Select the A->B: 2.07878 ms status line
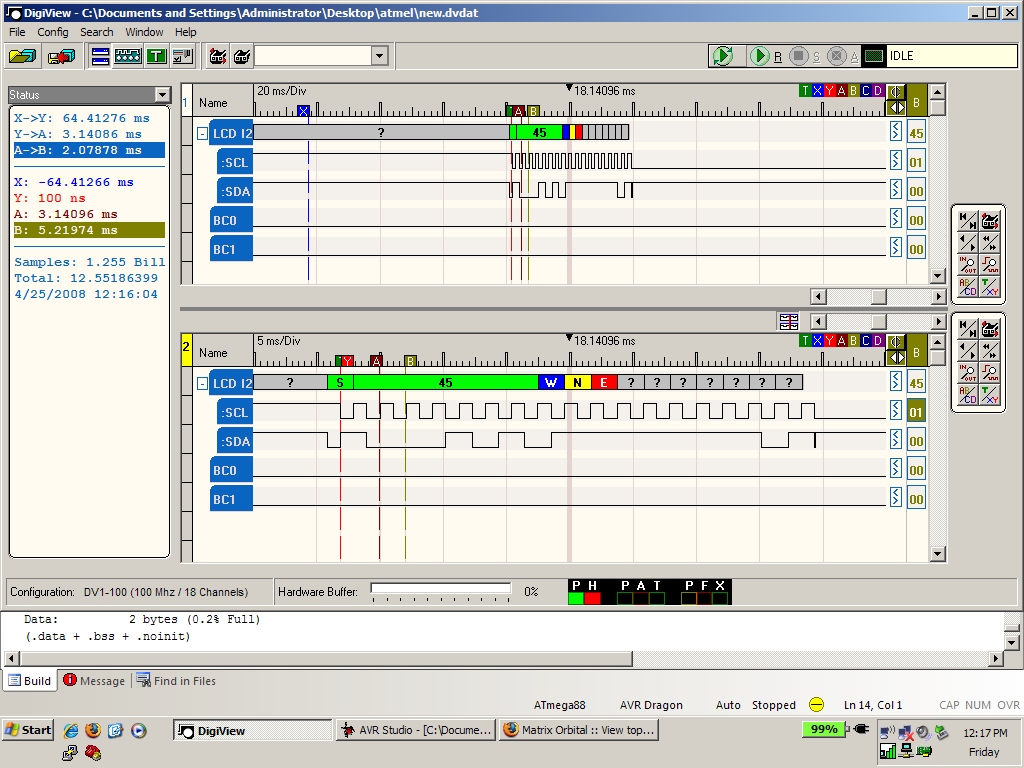The height and width of the screenshot is (768, 1024). tap(89, 150)
